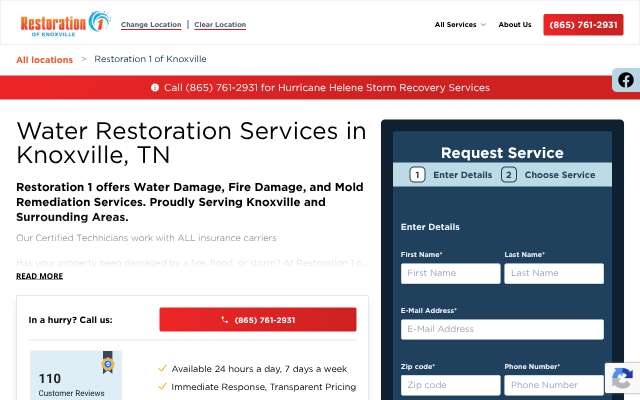Click the Enter Details form subheading
The image size is (640, 400).
(x=430, y=227)
